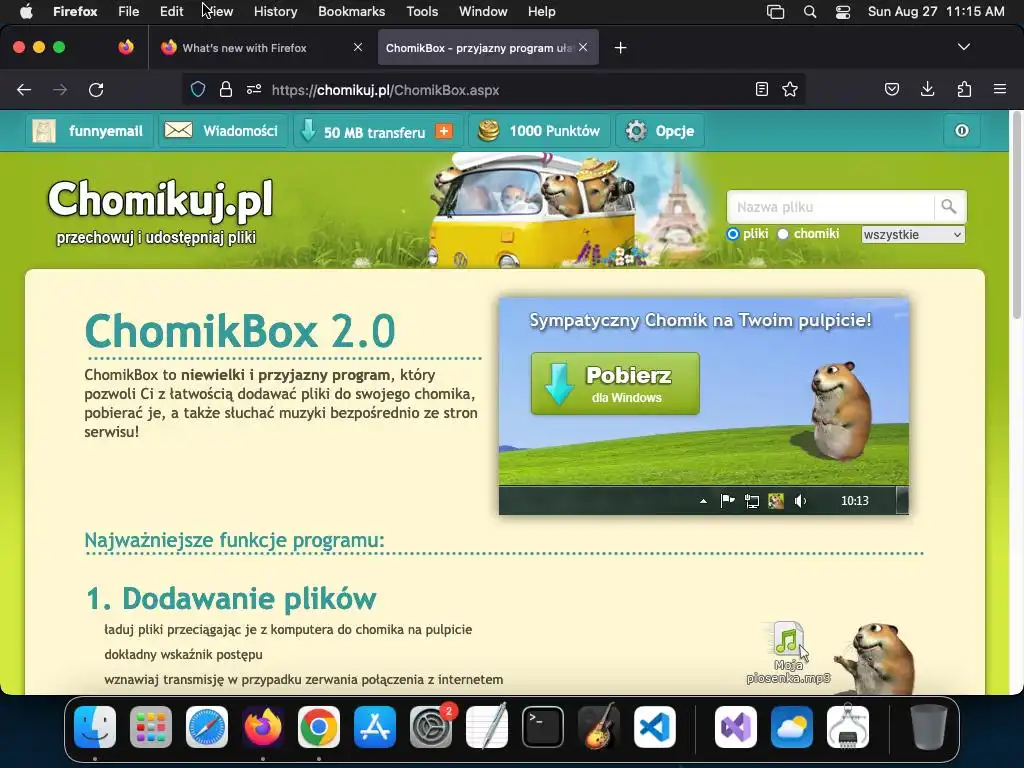Reload the current page
Screen dimensions: 1024x768
click(96, 89)
